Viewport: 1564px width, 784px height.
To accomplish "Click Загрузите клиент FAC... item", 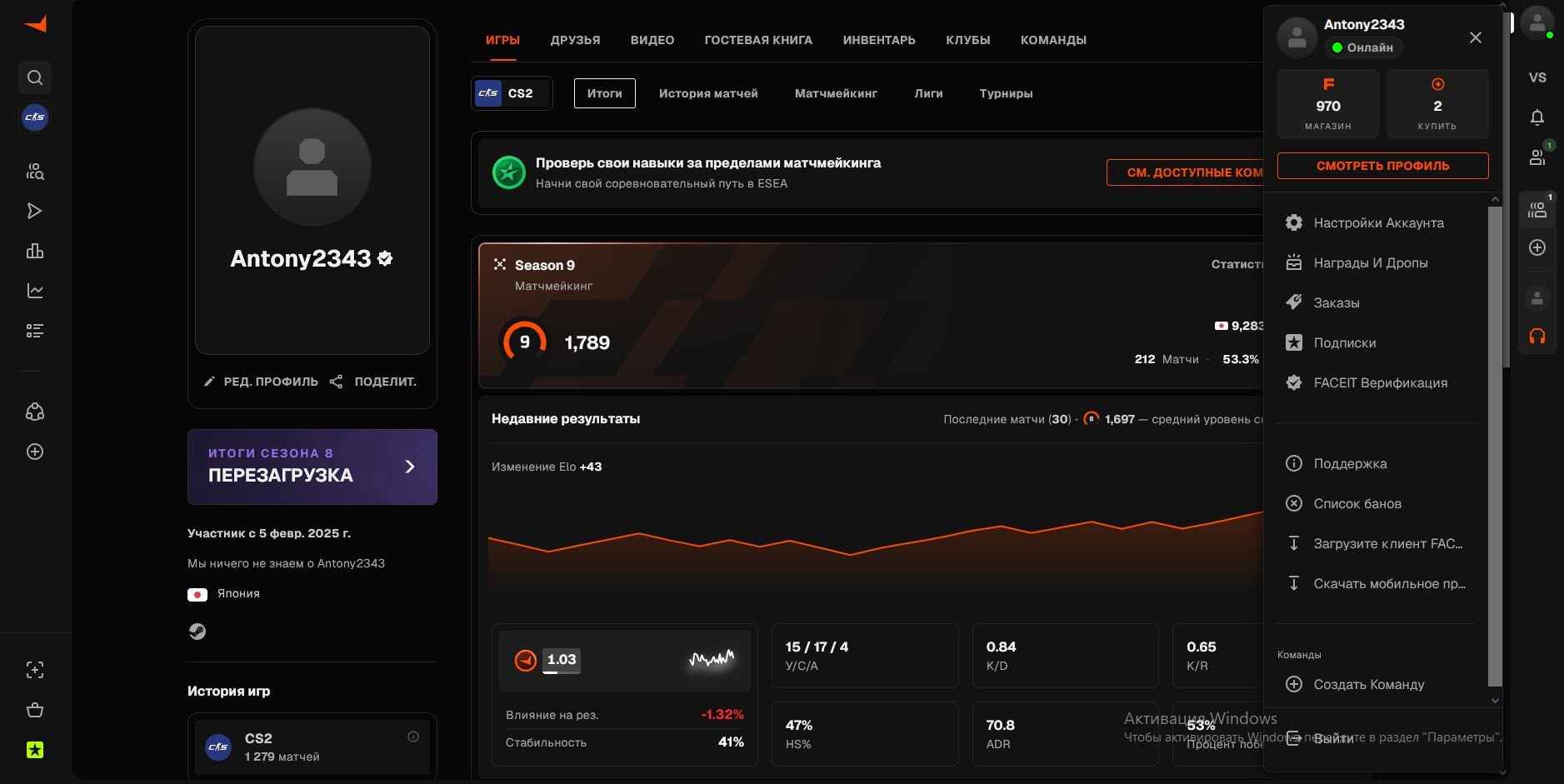I will coord(1376,543).
